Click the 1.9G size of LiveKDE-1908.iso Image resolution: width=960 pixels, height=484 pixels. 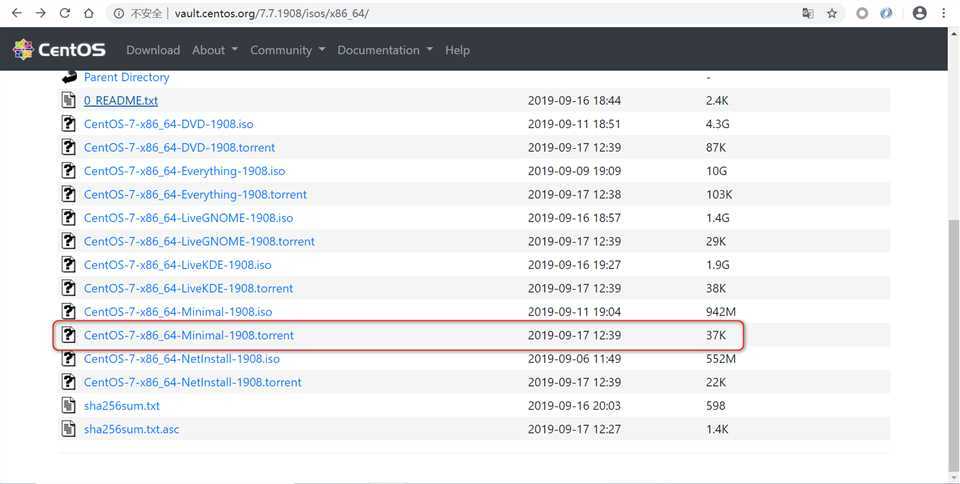[718, 265]
